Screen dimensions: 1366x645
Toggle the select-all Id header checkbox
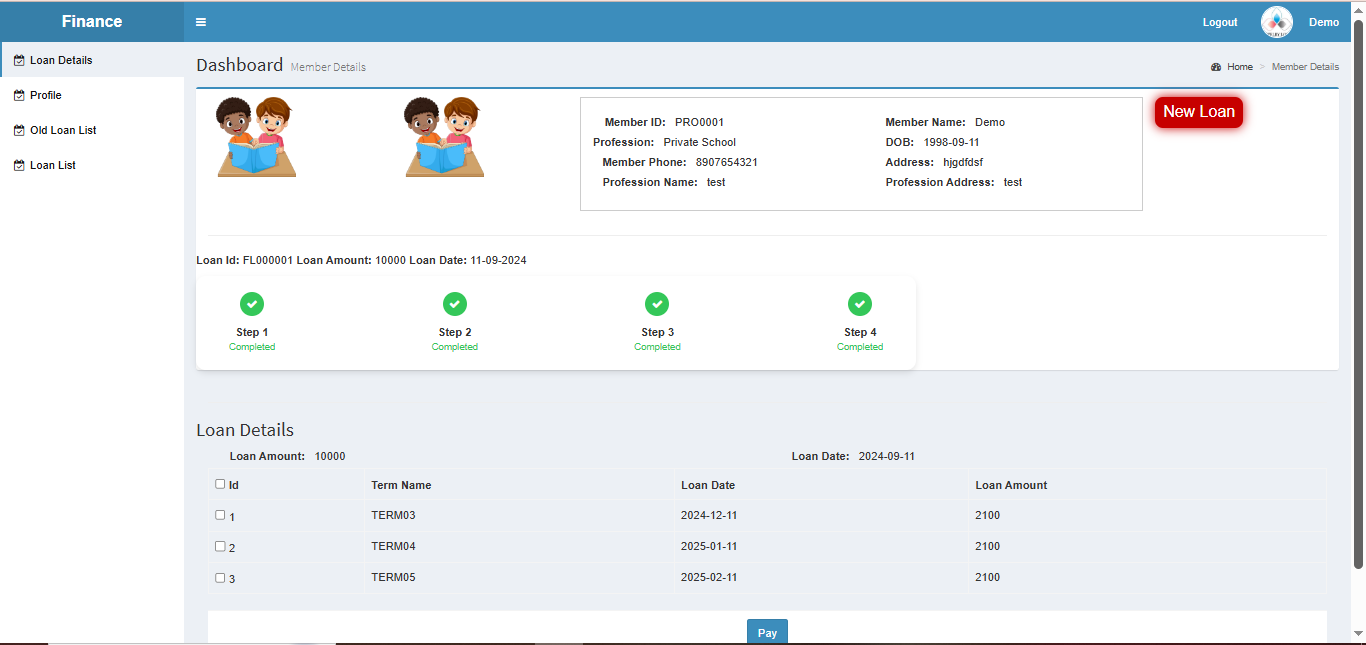221,484
